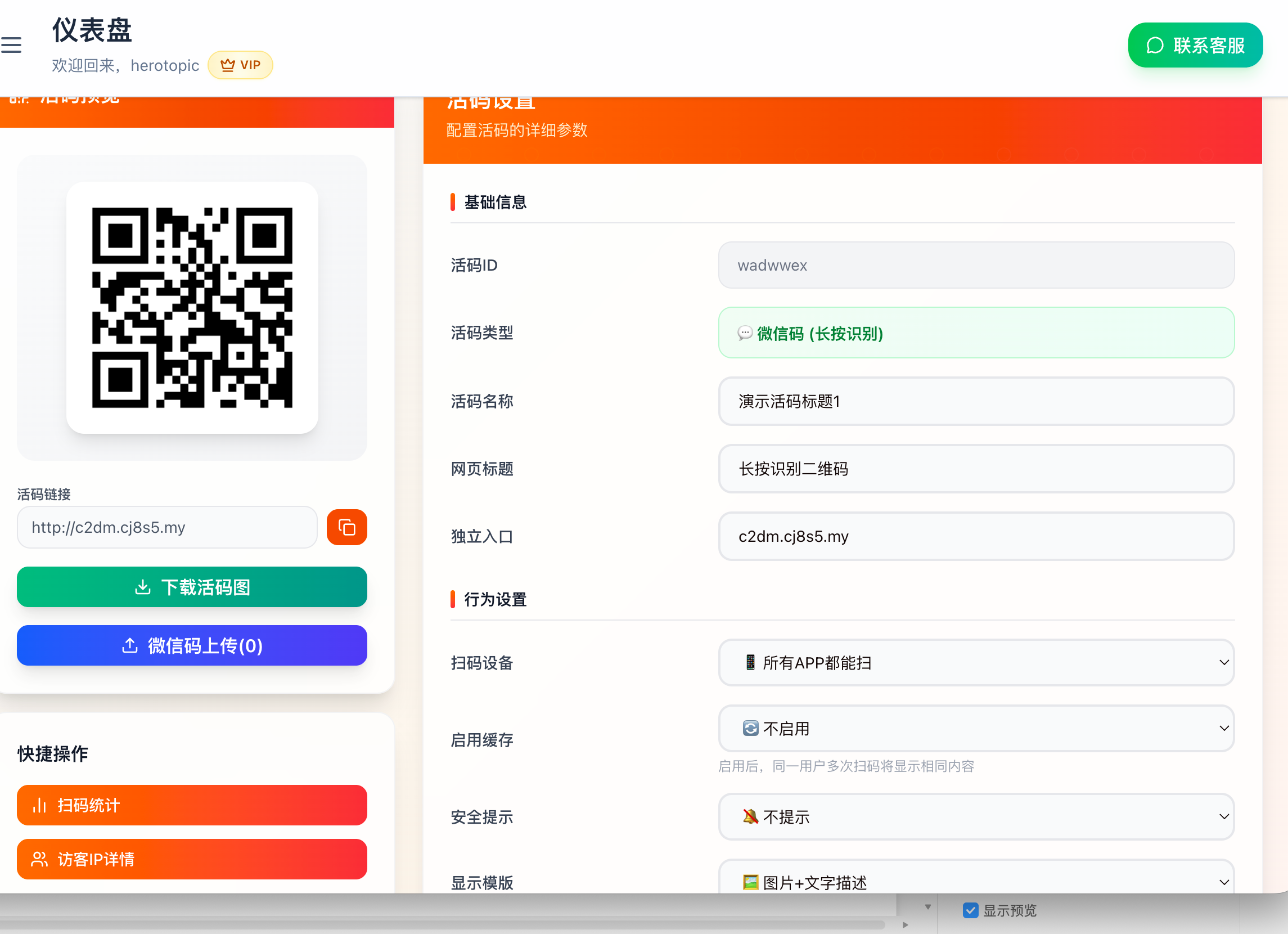The height and width of the screenshot is (934, 1288).
Task: Edit the 活码名称 field 演示活码标题1
Action: click(976, 401)
